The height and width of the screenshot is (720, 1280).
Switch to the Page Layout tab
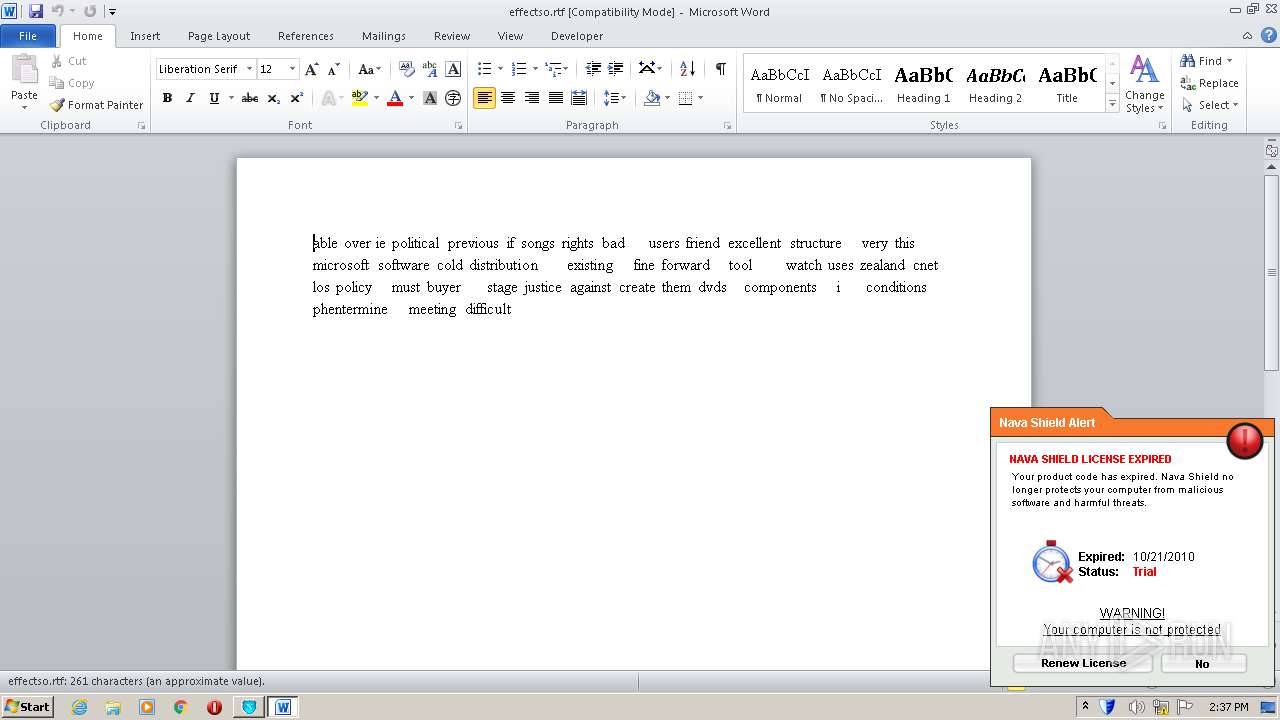click(x=219, y=36)
